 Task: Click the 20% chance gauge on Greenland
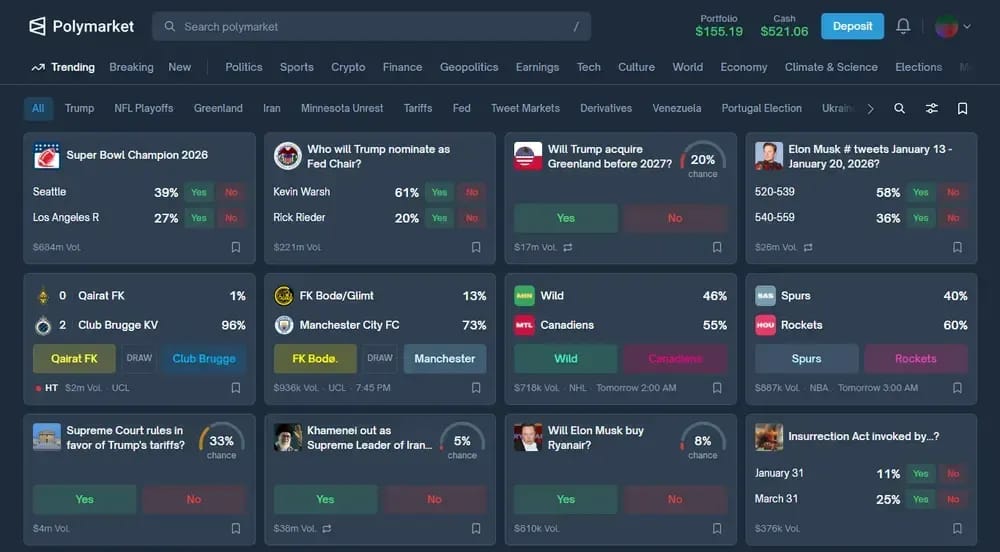tap(702, 160)
